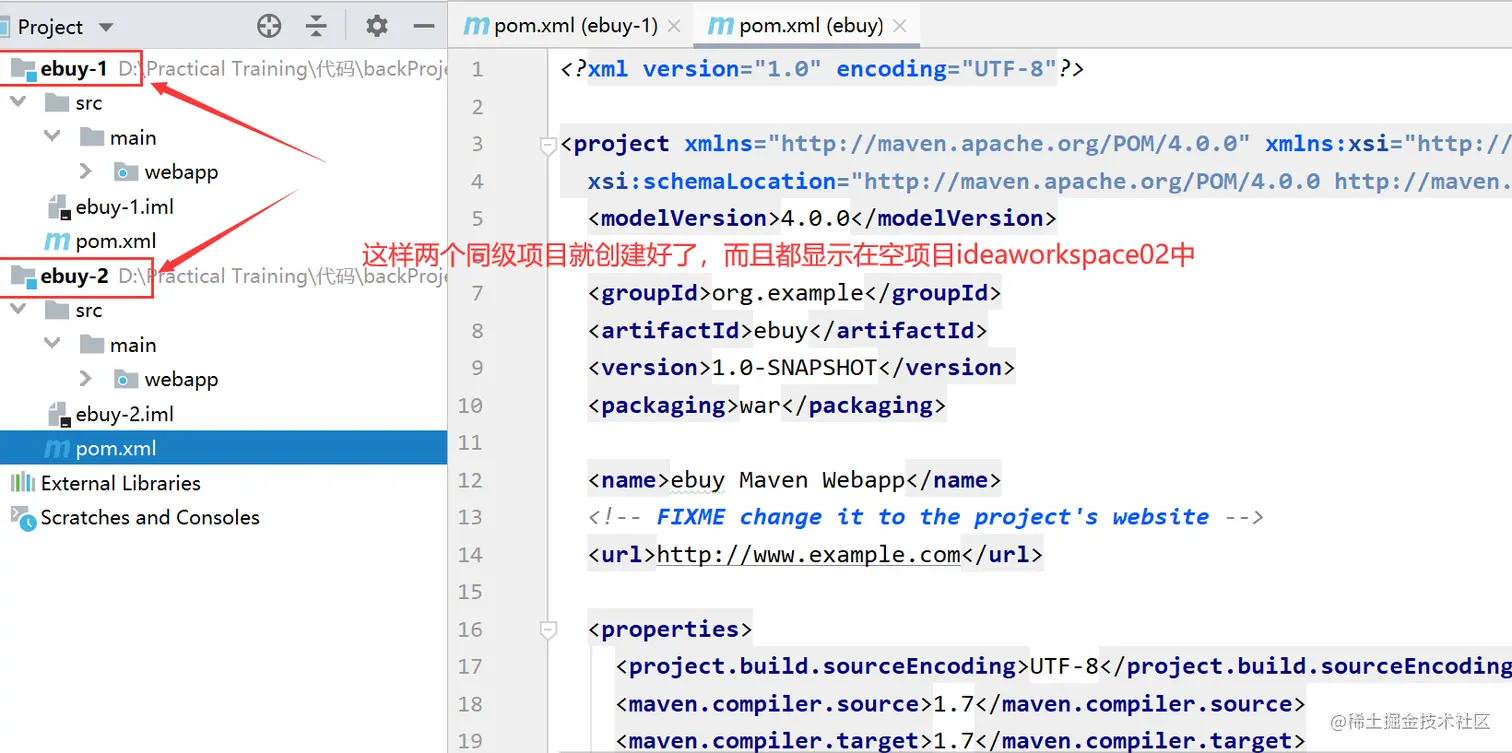Expand the webapp folder under ebuy-1
The image size is (1512, 753).
click(x=87, y=172)
